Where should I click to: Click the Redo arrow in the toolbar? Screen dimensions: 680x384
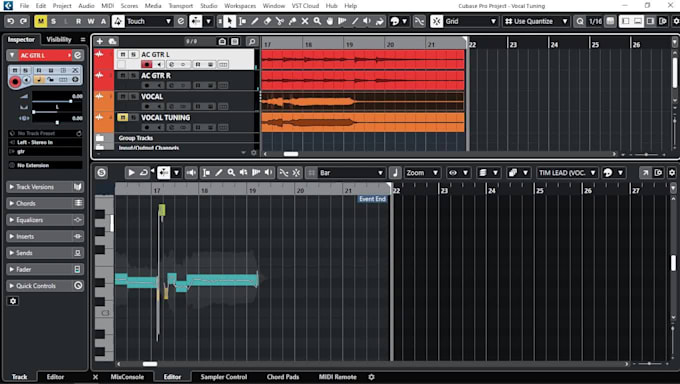coord(23,21)
